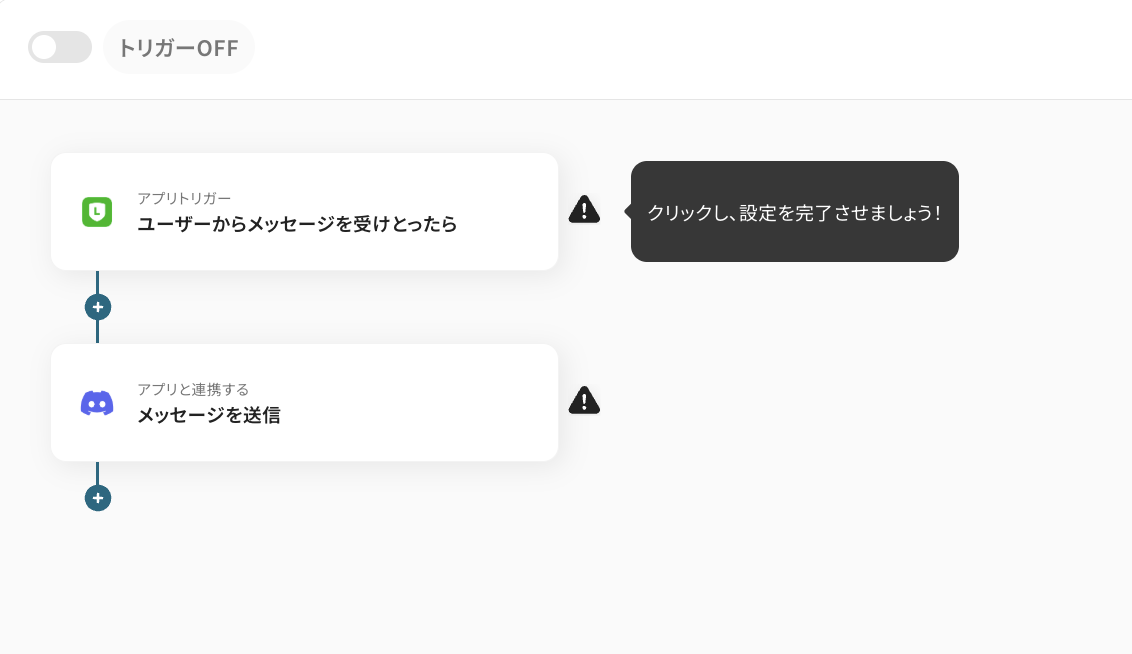This screenshot has height=654, width=1132.
Task: Toggle the trigger activation switch
Action: click(x=60, y=47)
